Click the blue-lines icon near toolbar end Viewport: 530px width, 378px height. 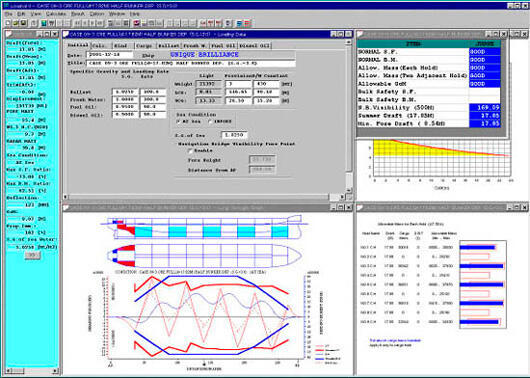coord(239,23)
